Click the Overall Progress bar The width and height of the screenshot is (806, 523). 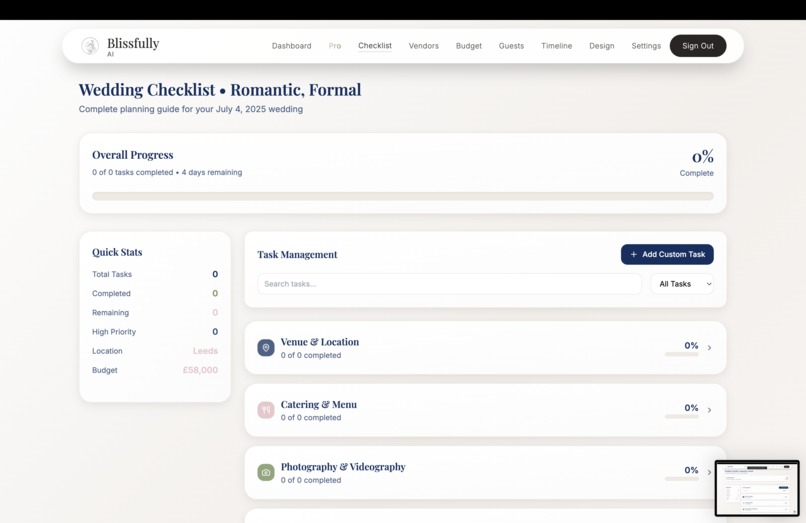[403, 196]
